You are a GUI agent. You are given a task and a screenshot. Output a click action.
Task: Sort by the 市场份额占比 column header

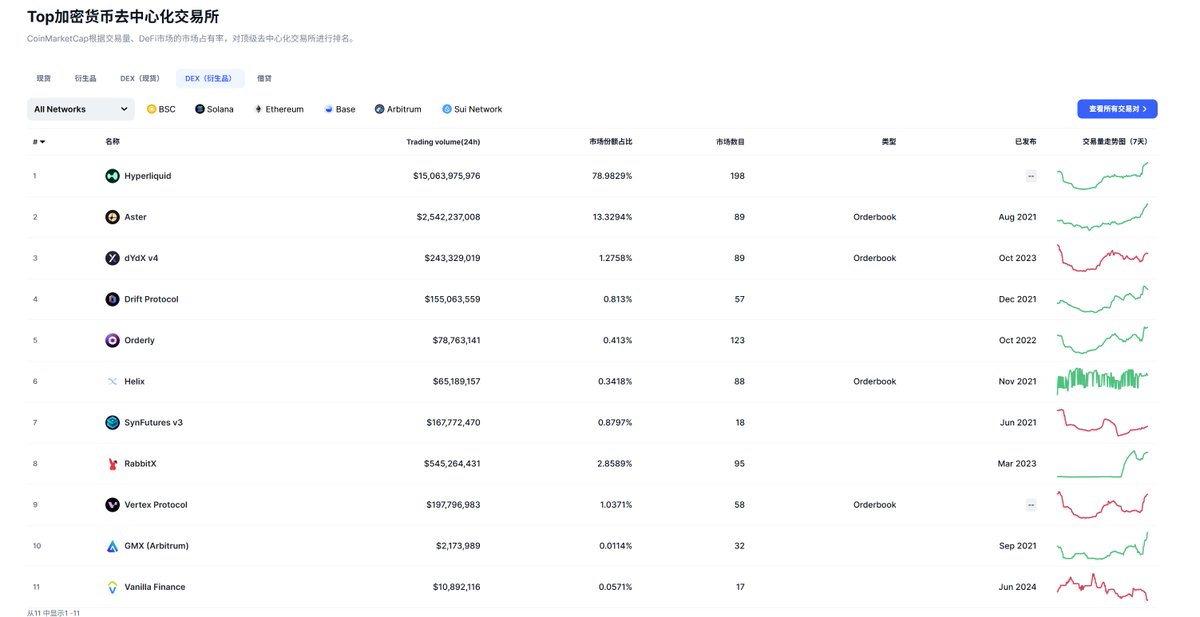610,142
